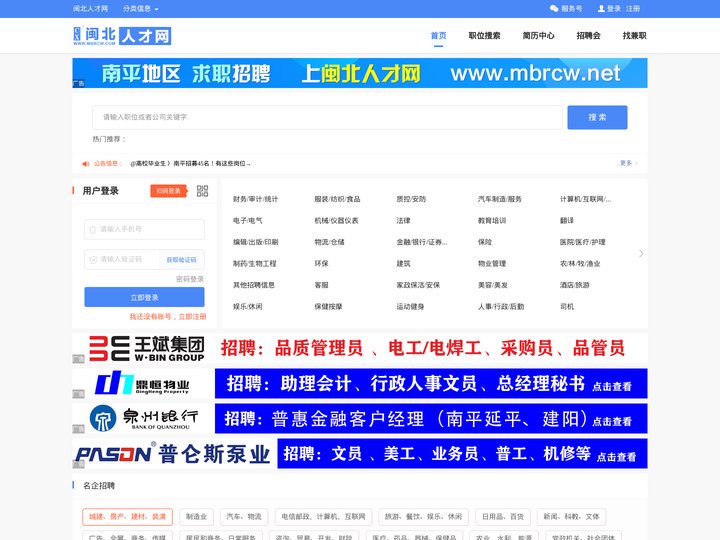This screenshot has width=720, height=540.
Task: Open the 物流/仓储 category
Action: coord(329,242)
